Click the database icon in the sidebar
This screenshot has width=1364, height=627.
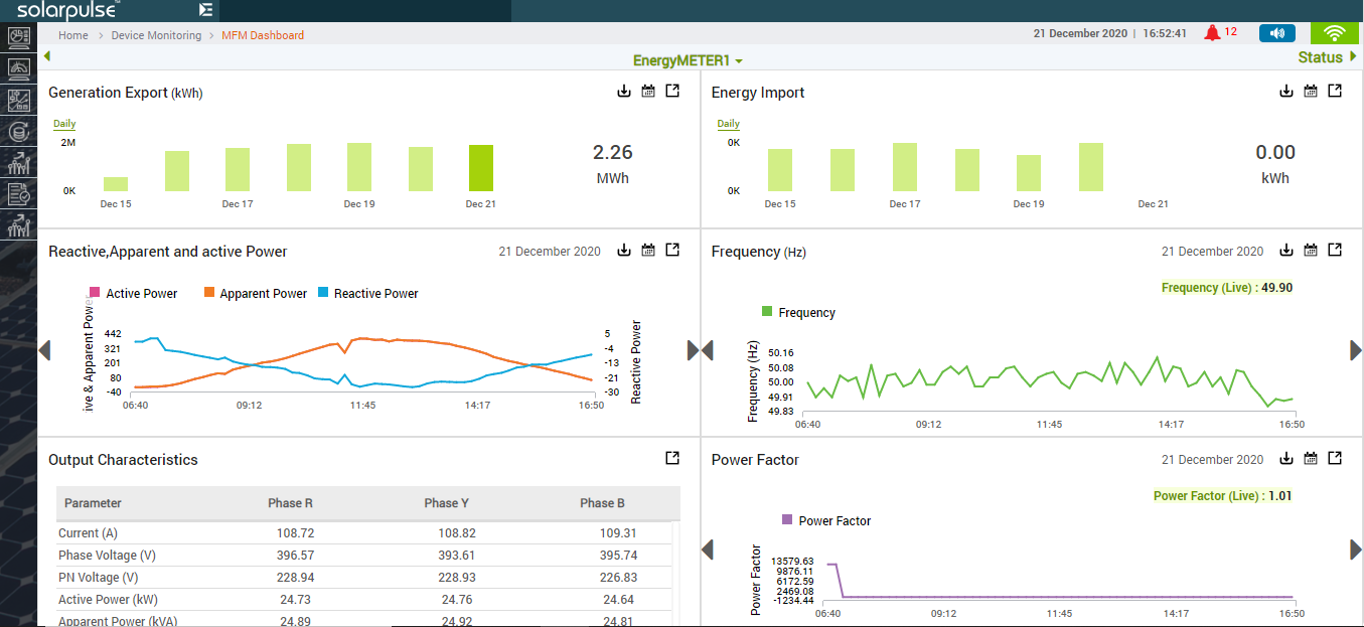[x=20, y=131]
